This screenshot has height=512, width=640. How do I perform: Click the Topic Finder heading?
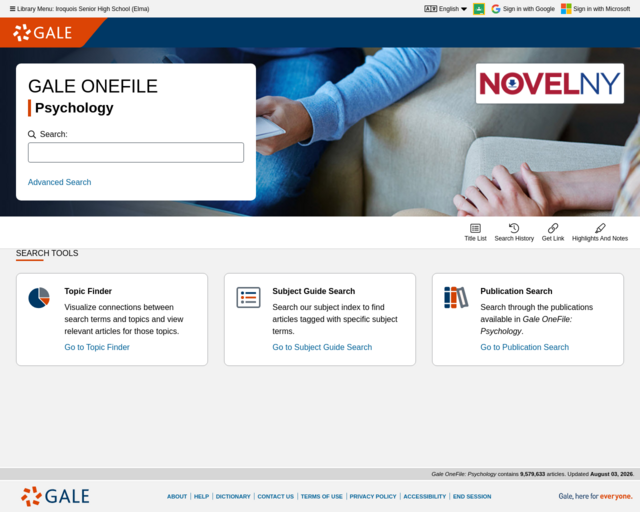click(x=88, y=291)
